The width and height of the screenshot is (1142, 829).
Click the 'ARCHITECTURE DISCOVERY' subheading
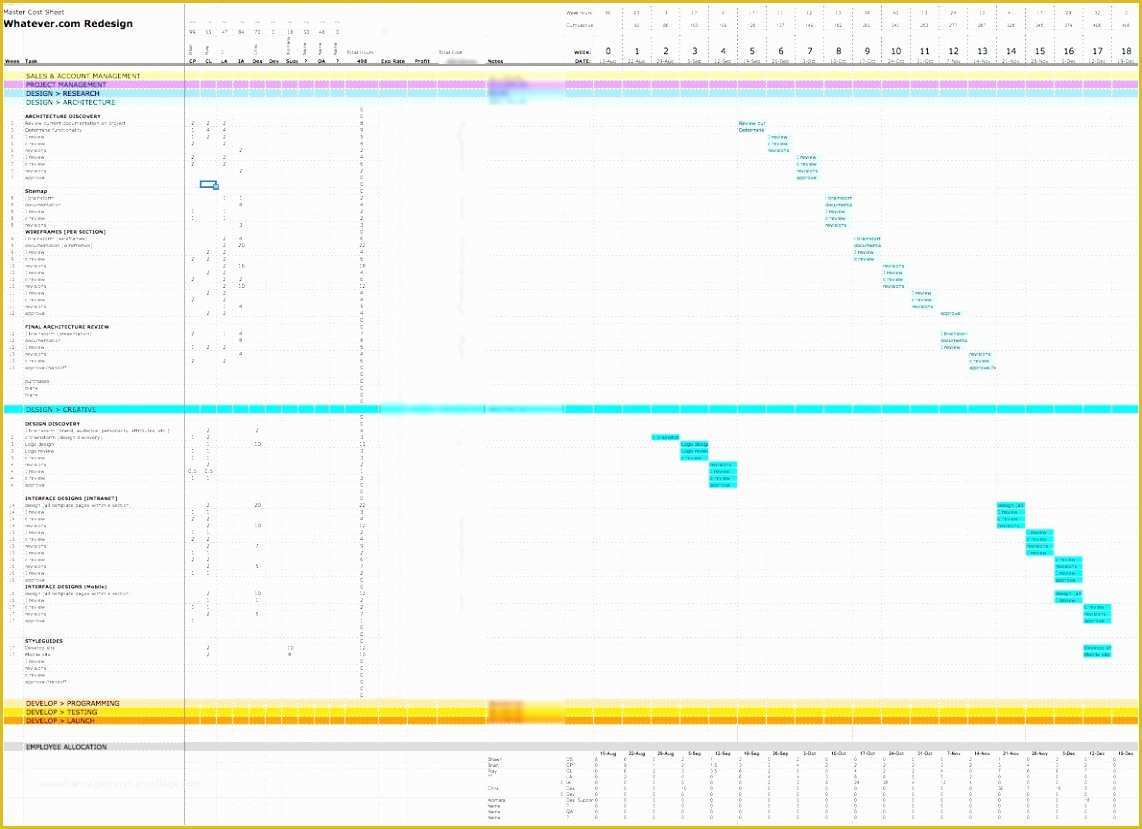point(63,117)
